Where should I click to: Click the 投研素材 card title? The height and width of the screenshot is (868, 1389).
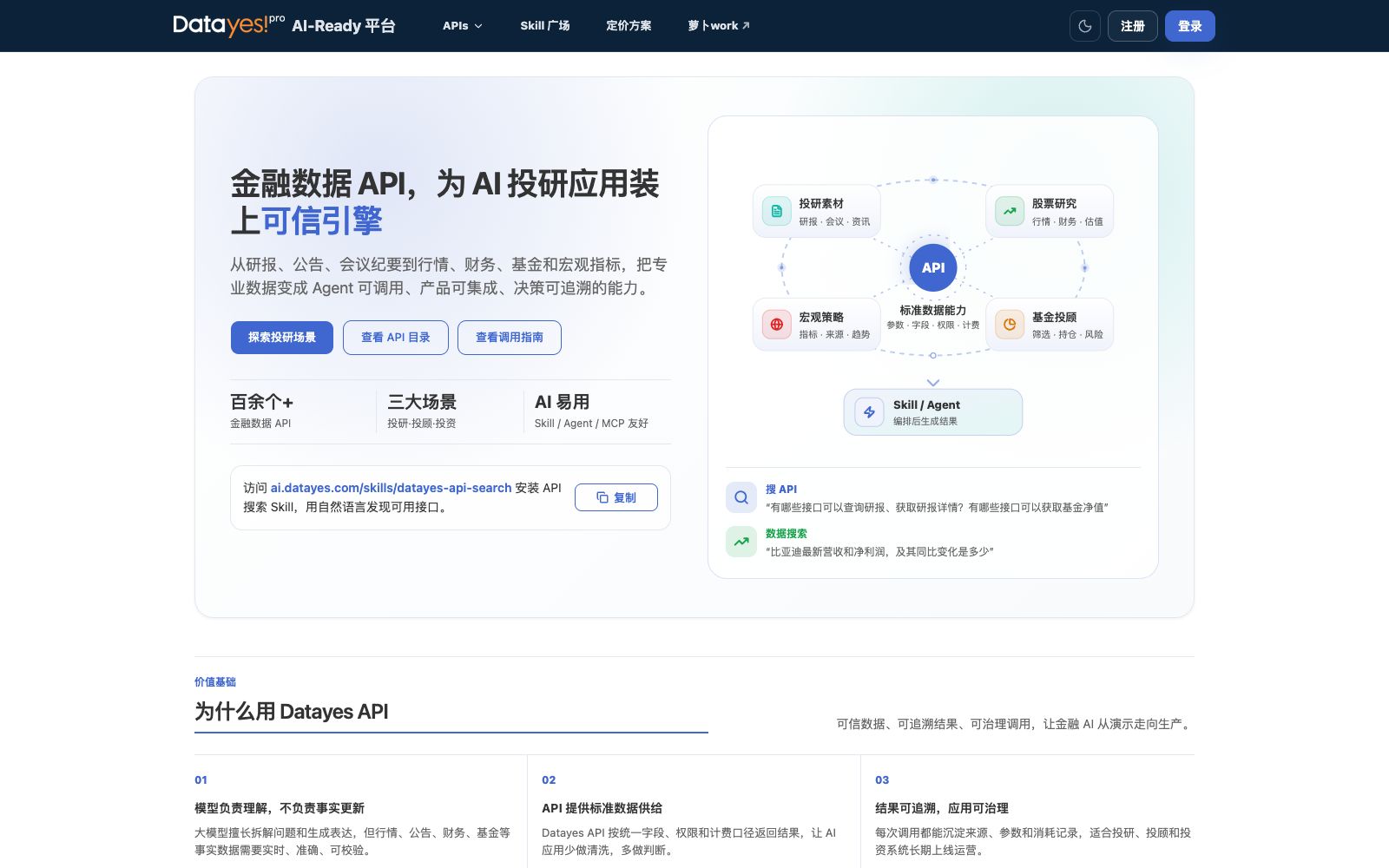click(821, 203)
